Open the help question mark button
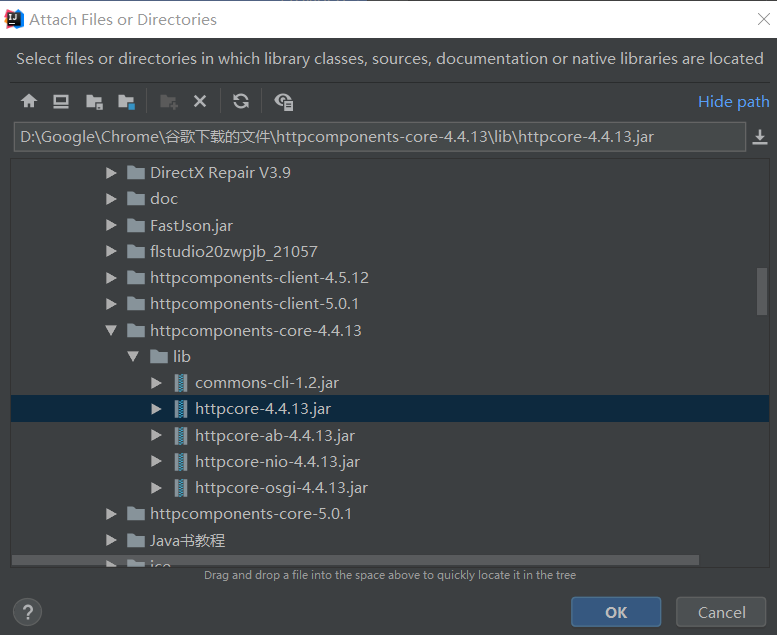The height and width of the screenshot is (635, 777). pyautogui.click(x=28, y=612)
